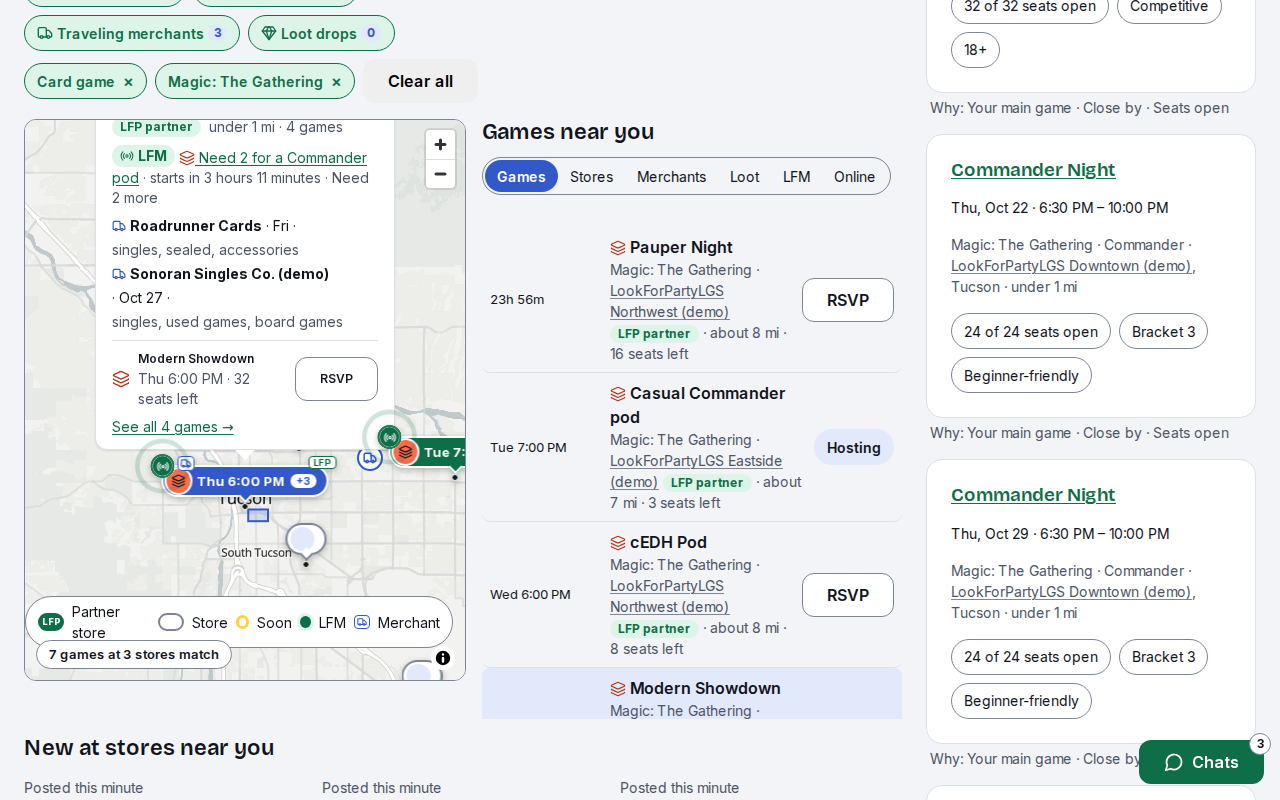Click the blue merchant truck map marker

pyautogui.click(x=370, y=458)
